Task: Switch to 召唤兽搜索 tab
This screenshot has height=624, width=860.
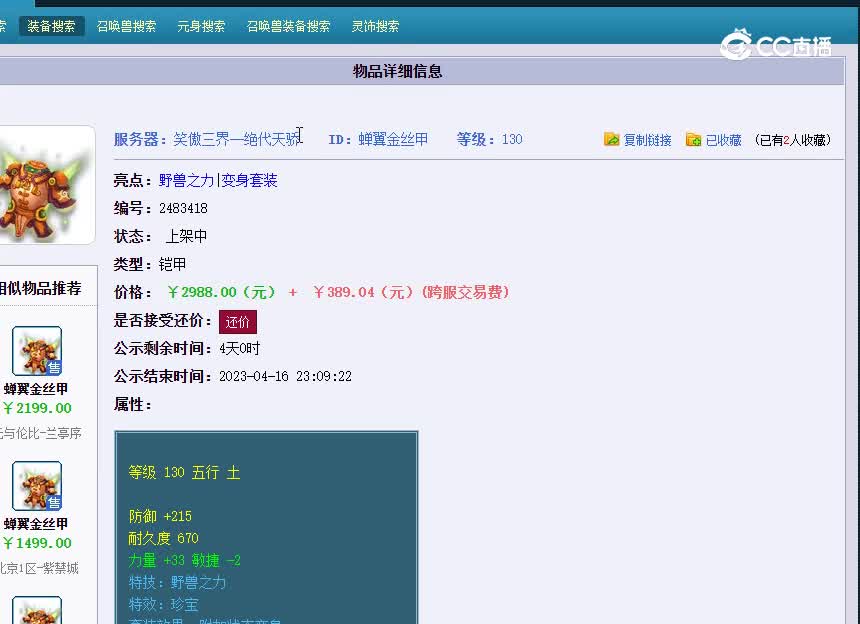Action: (126, 26)
